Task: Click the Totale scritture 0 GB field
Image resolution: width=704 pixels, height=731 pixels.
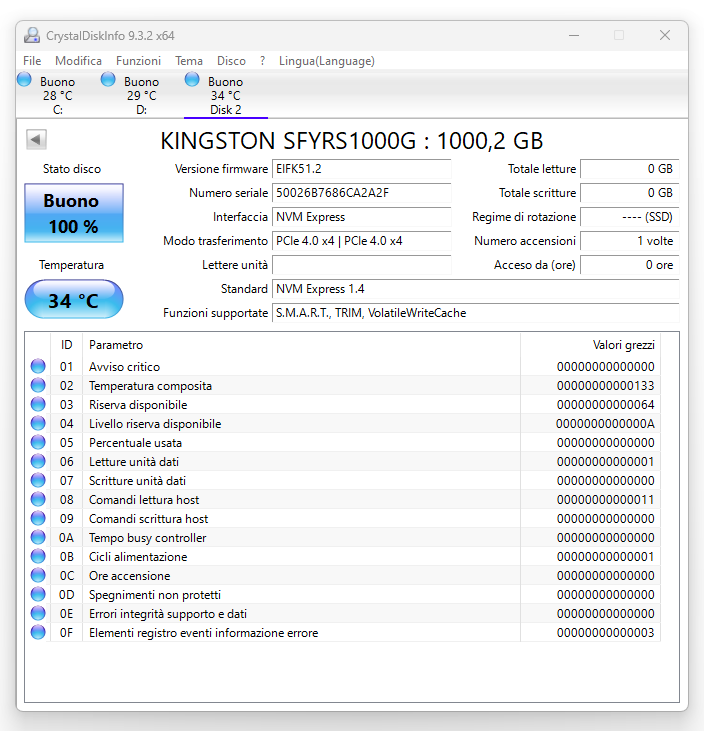Action: pos(629,193)
